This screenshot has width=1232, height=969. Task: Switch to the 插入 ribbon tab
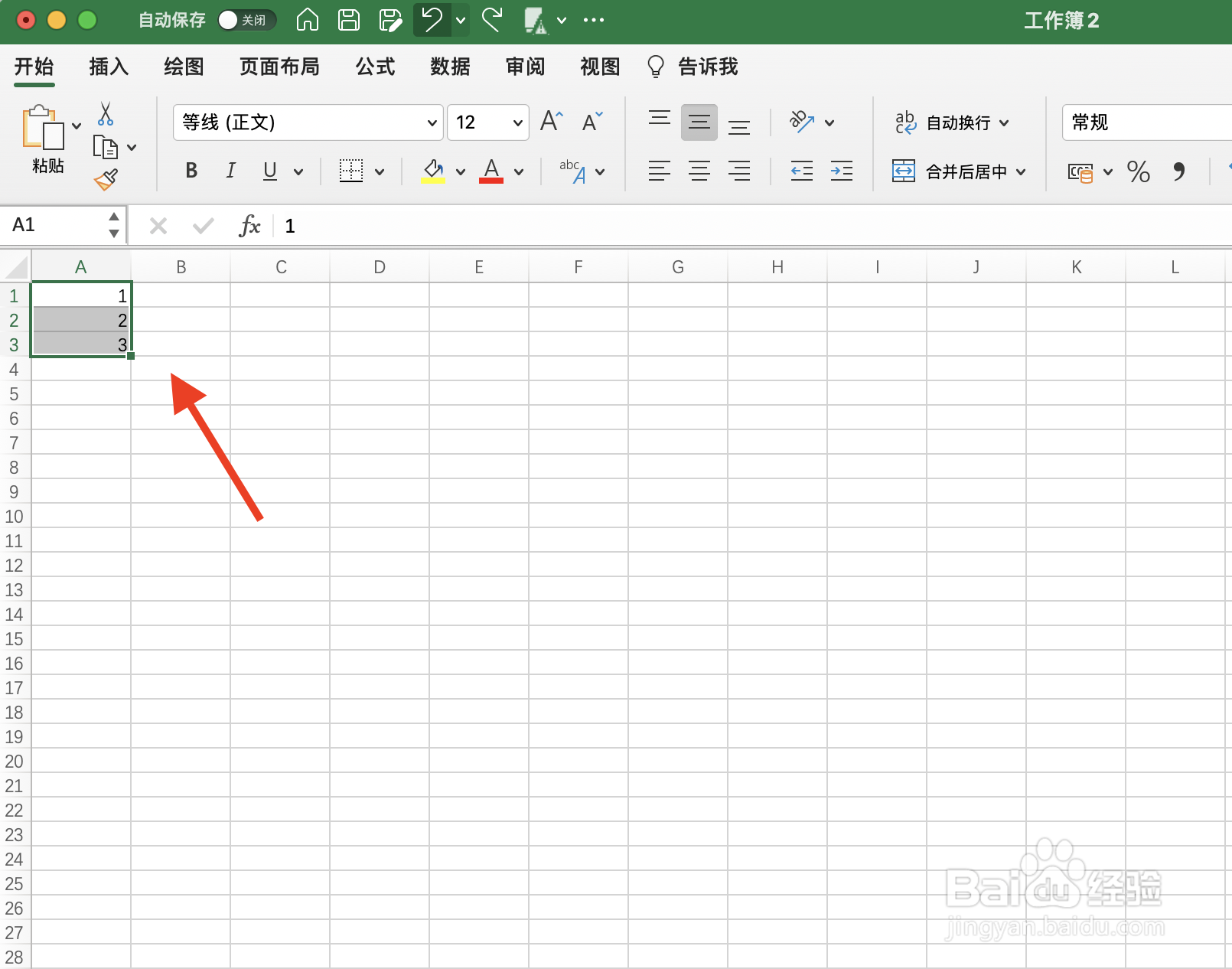108,67
